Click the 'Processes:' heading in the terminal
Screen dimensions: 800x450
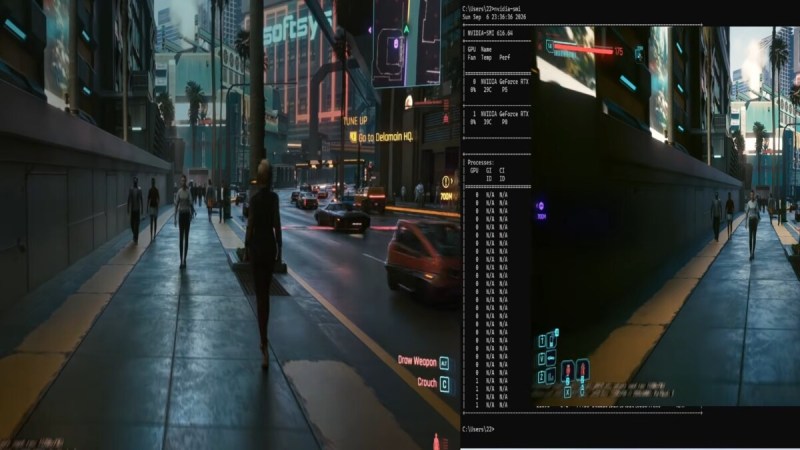point(481,163)
